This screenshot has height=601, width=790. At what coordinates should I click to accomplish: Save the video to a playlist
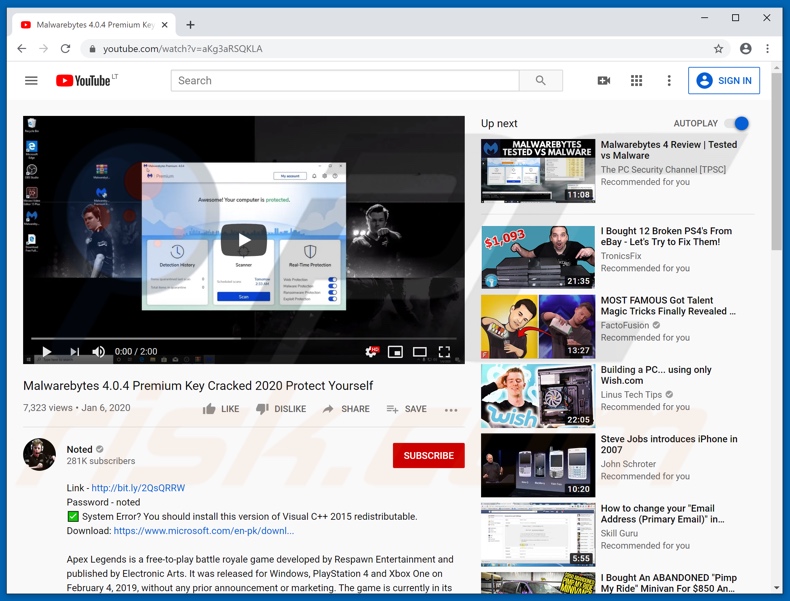click(x=407, y=409)
